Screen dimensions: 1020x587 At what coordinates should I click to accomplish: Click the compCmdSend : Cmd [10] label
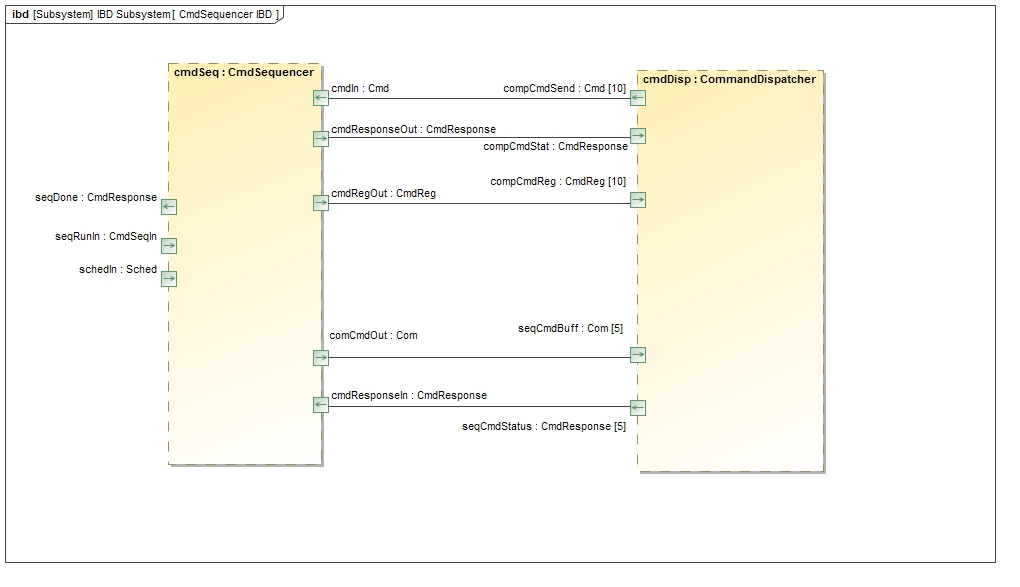pyautogui.click(x=564, y=88)
